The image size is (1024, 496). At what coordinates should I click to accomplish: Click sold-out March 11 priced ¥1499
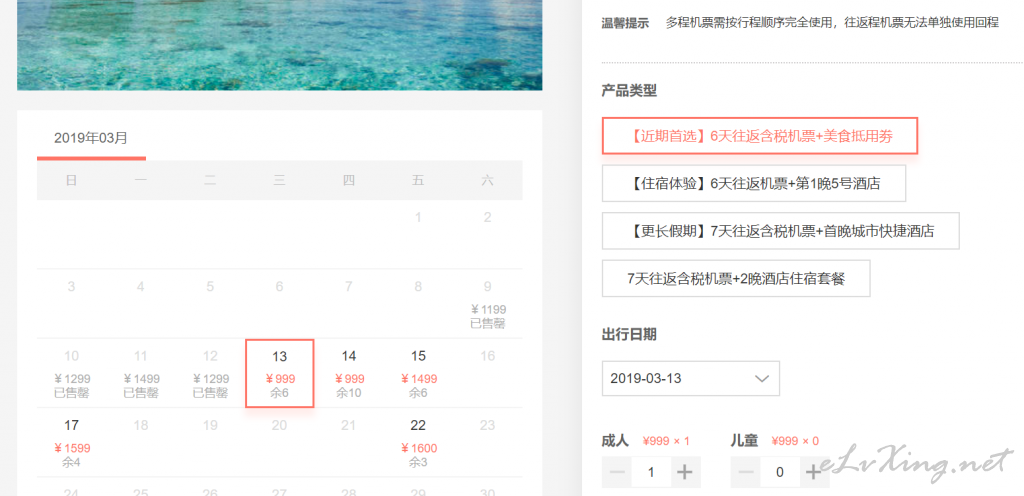140,373
